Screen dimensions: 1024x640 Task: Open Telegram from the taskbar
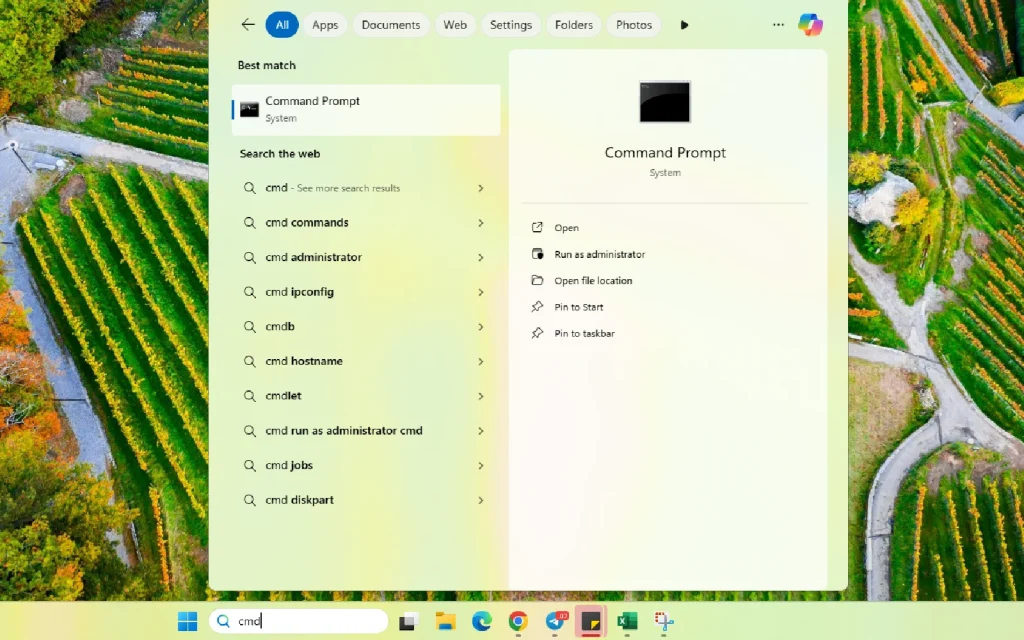(x=556, y=621)
